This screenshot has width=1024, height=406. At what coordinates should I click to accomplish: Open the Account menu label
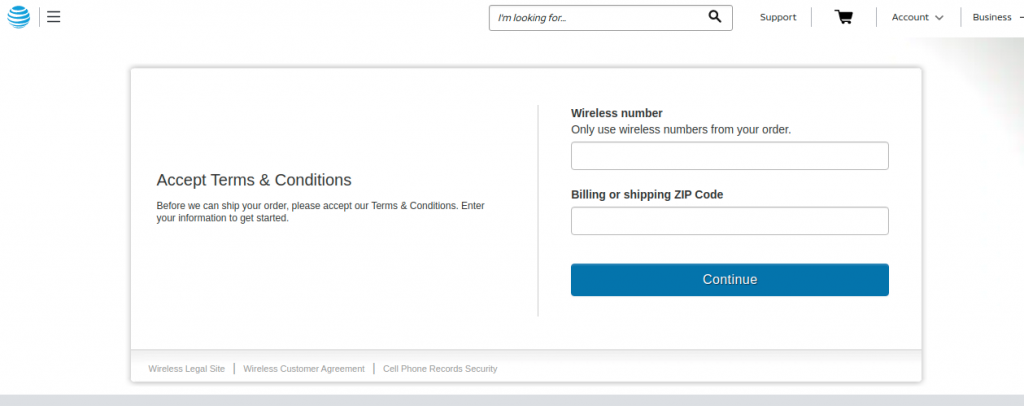point(910,17)
